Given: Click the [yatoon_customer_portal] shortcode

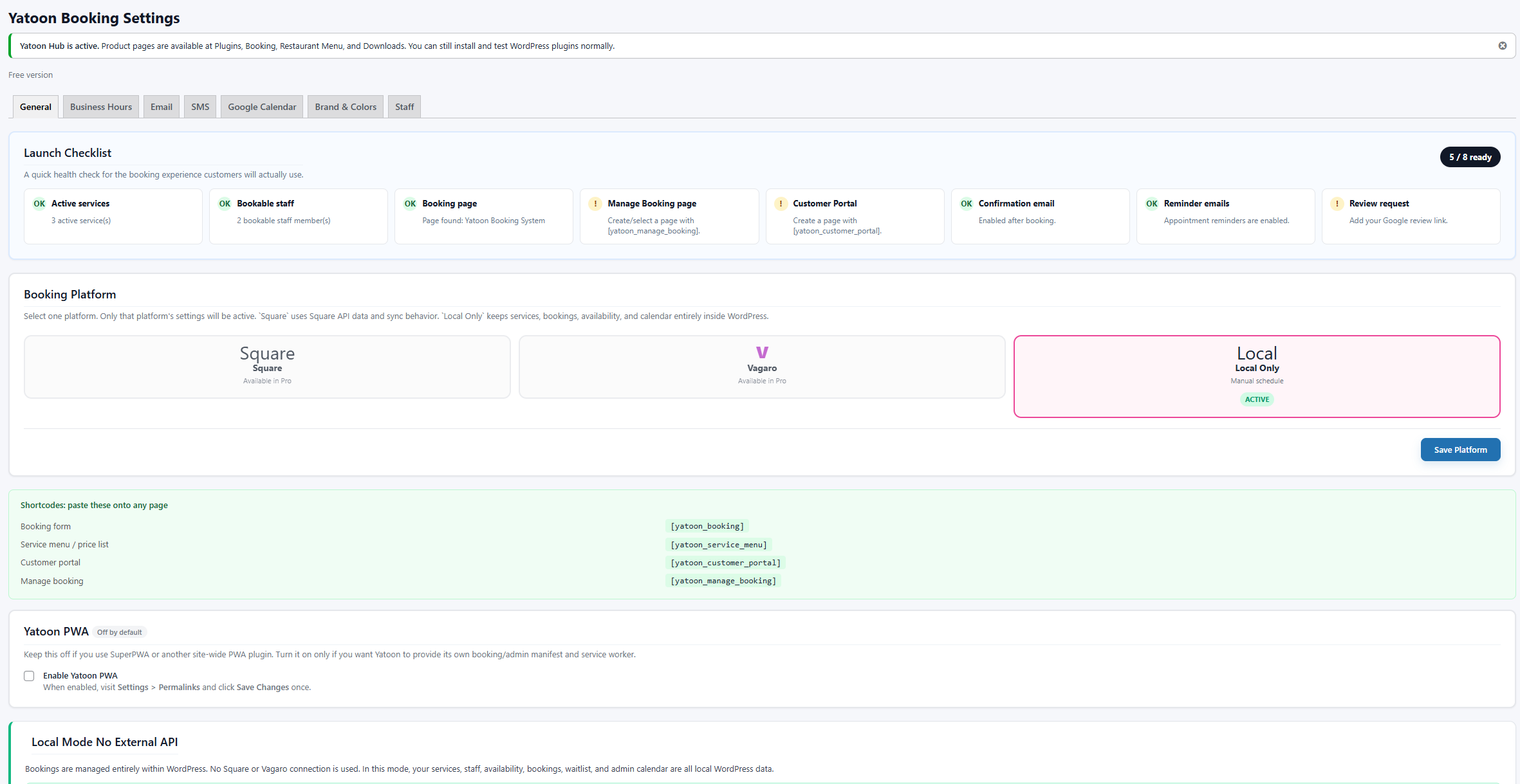Looking at the screenshot, I should tap(726, 563).
